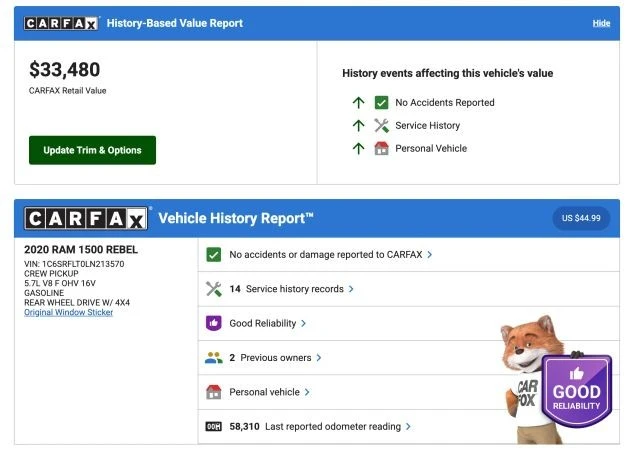Expand No accidents or damage reported chevron

tap(429, 255)
